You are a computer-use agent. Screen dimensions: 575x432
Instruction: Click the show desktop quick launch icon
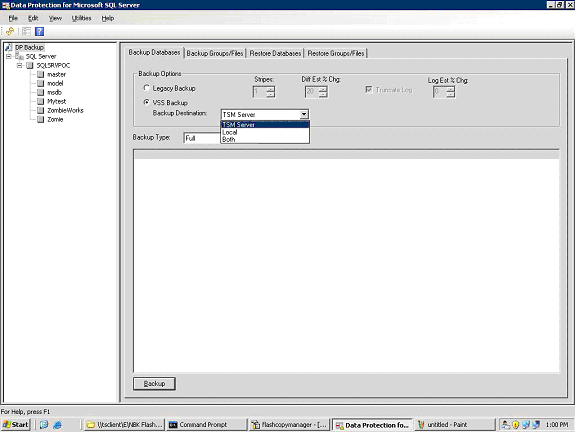44,425
